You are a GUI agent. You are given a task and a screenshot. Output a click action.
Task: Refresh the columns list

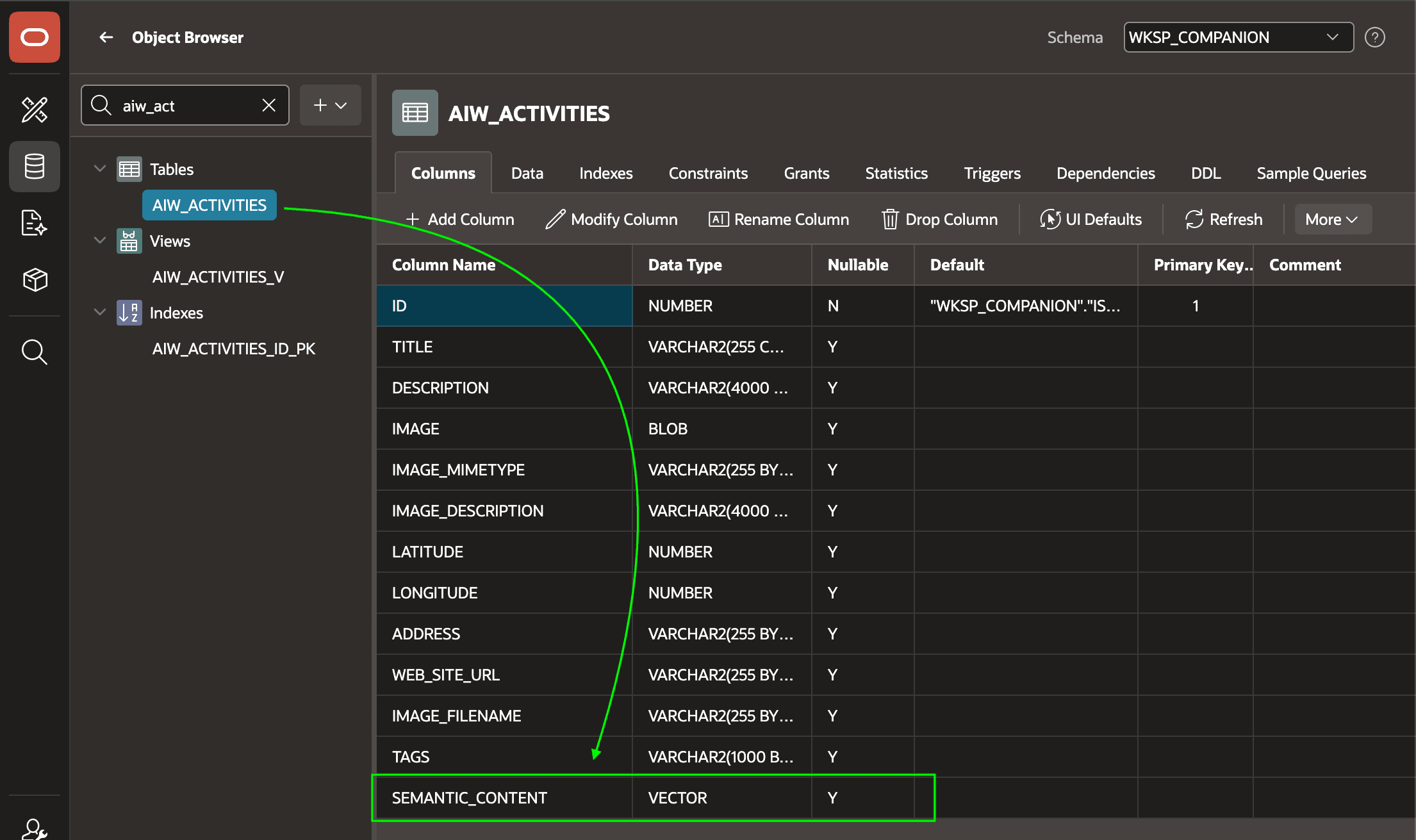click(1224, 219)
